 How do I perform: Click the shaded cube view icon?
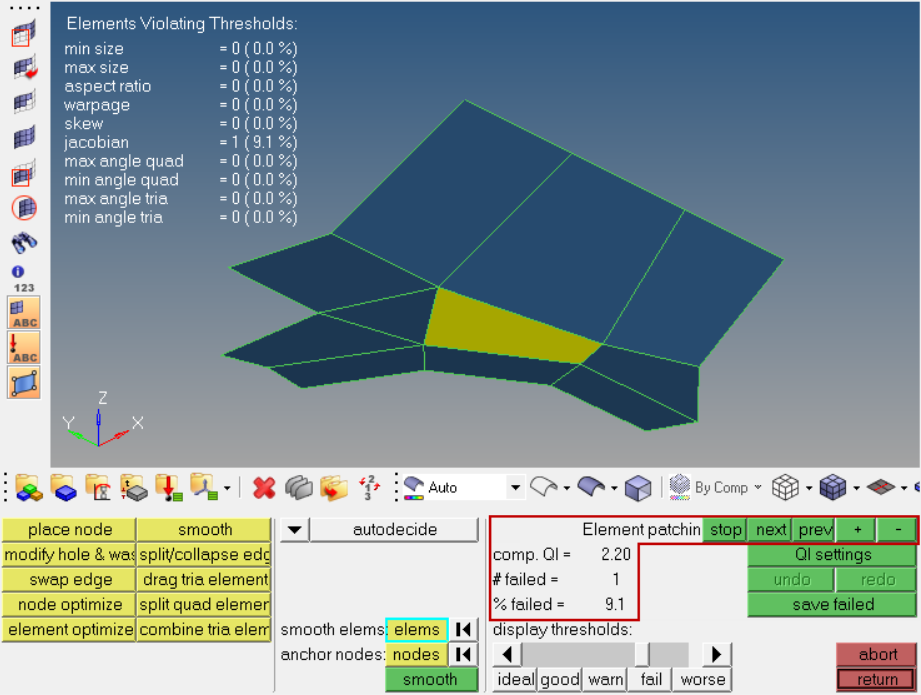pyautogui.click(x=638, y=488)
